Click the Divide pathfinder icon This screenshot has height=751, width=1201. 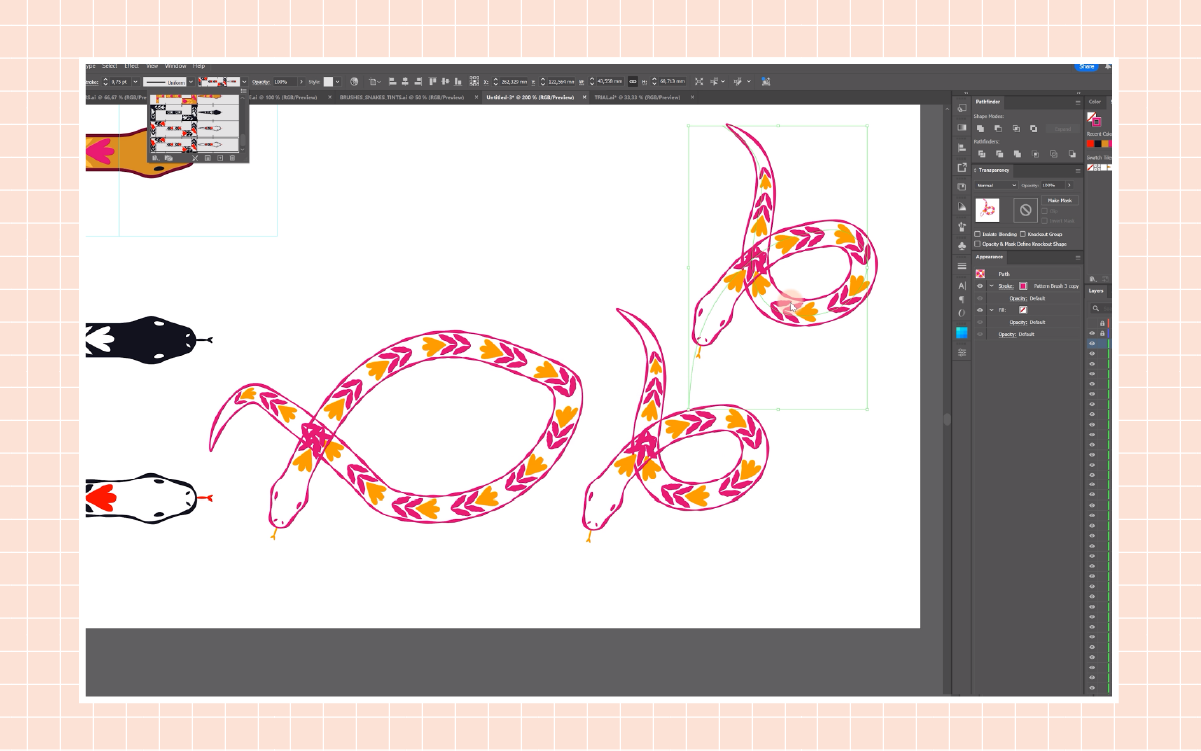click(x=981, y=154)
